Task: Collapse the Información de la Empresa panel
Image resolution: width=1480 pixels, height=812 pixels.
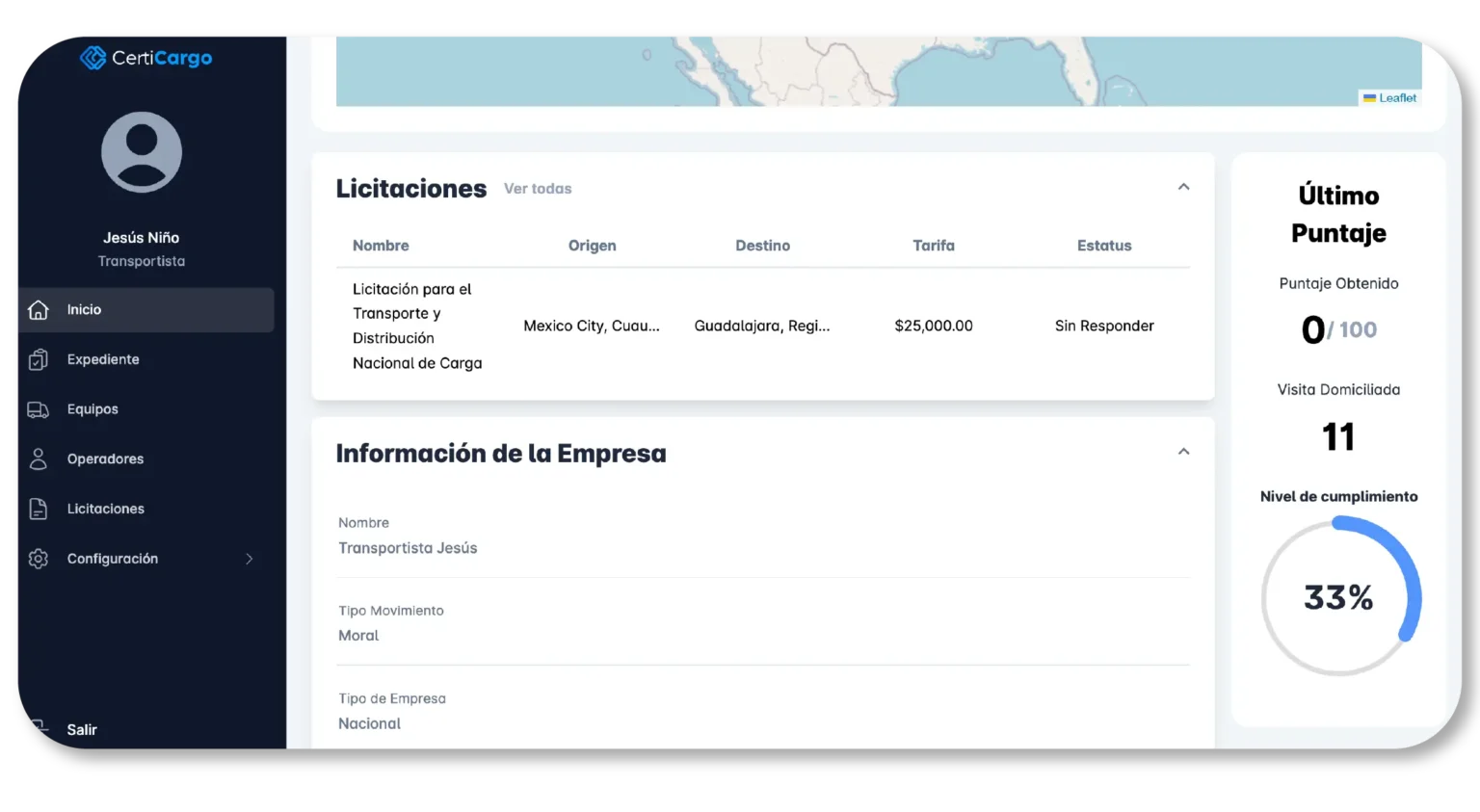Action: (x=1184, y=452)
